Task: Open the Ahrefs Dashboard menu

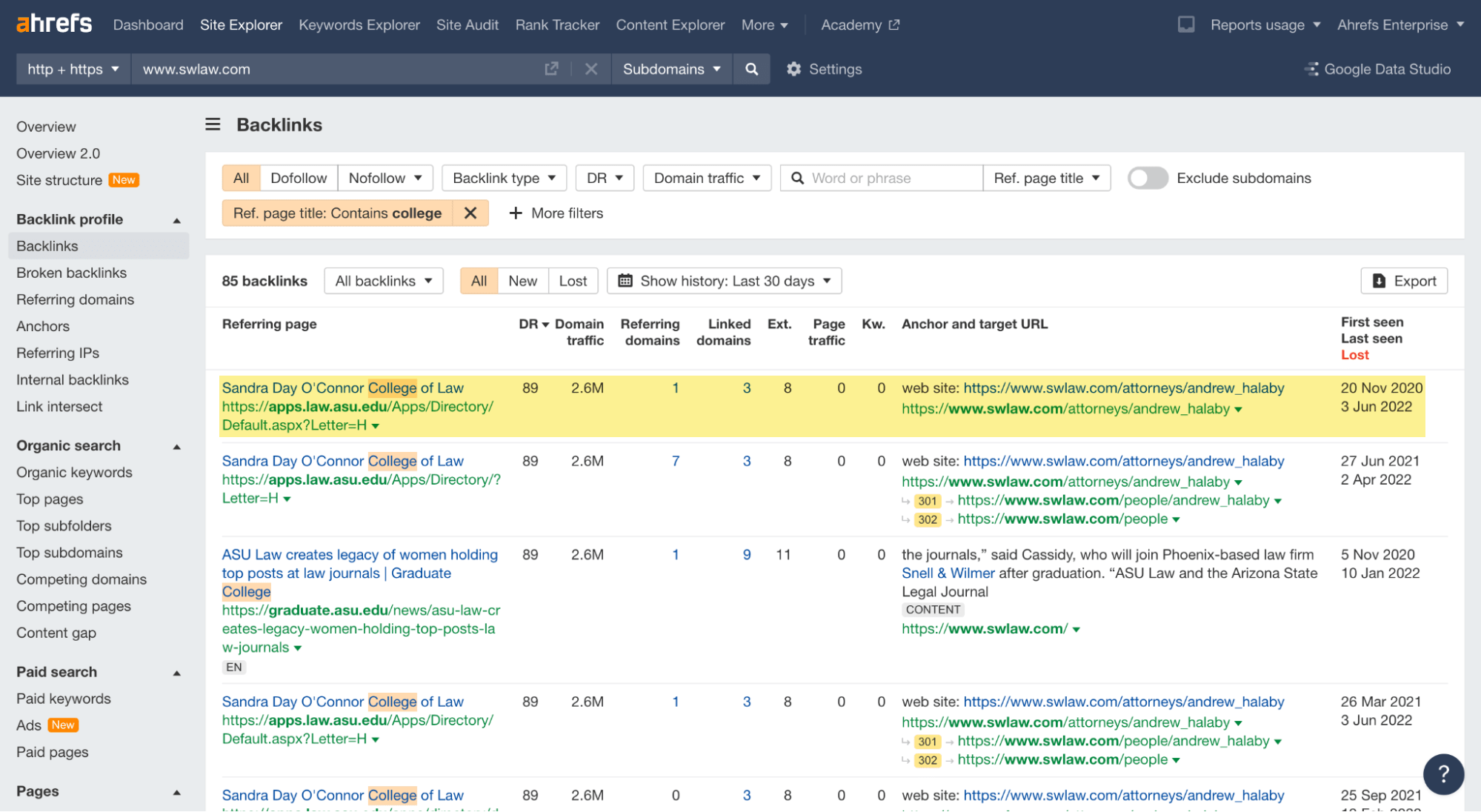Action: 148,24
